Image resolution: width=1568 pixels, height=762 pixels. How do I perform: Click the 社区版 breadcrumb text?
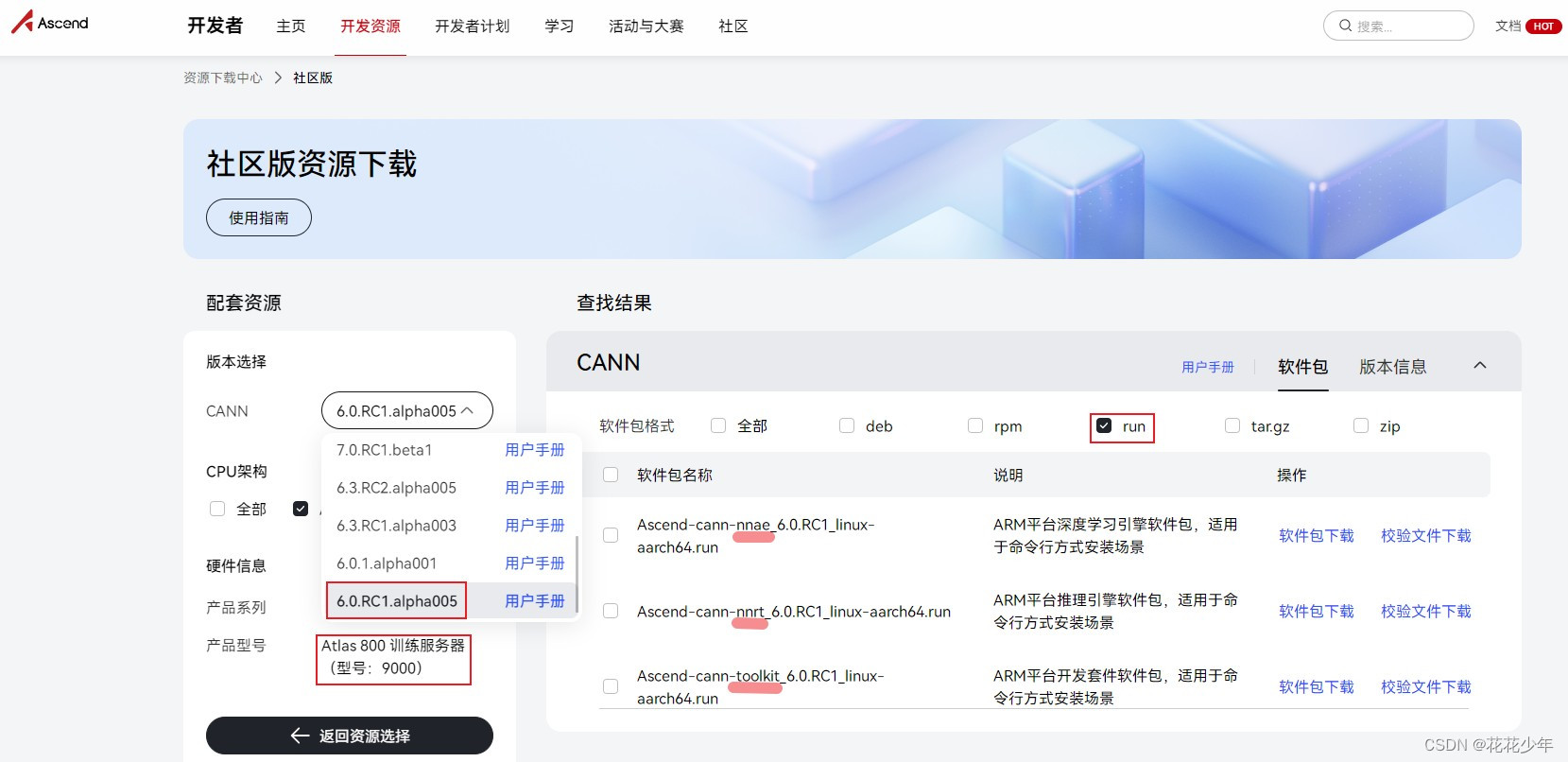tap(313, 78)
